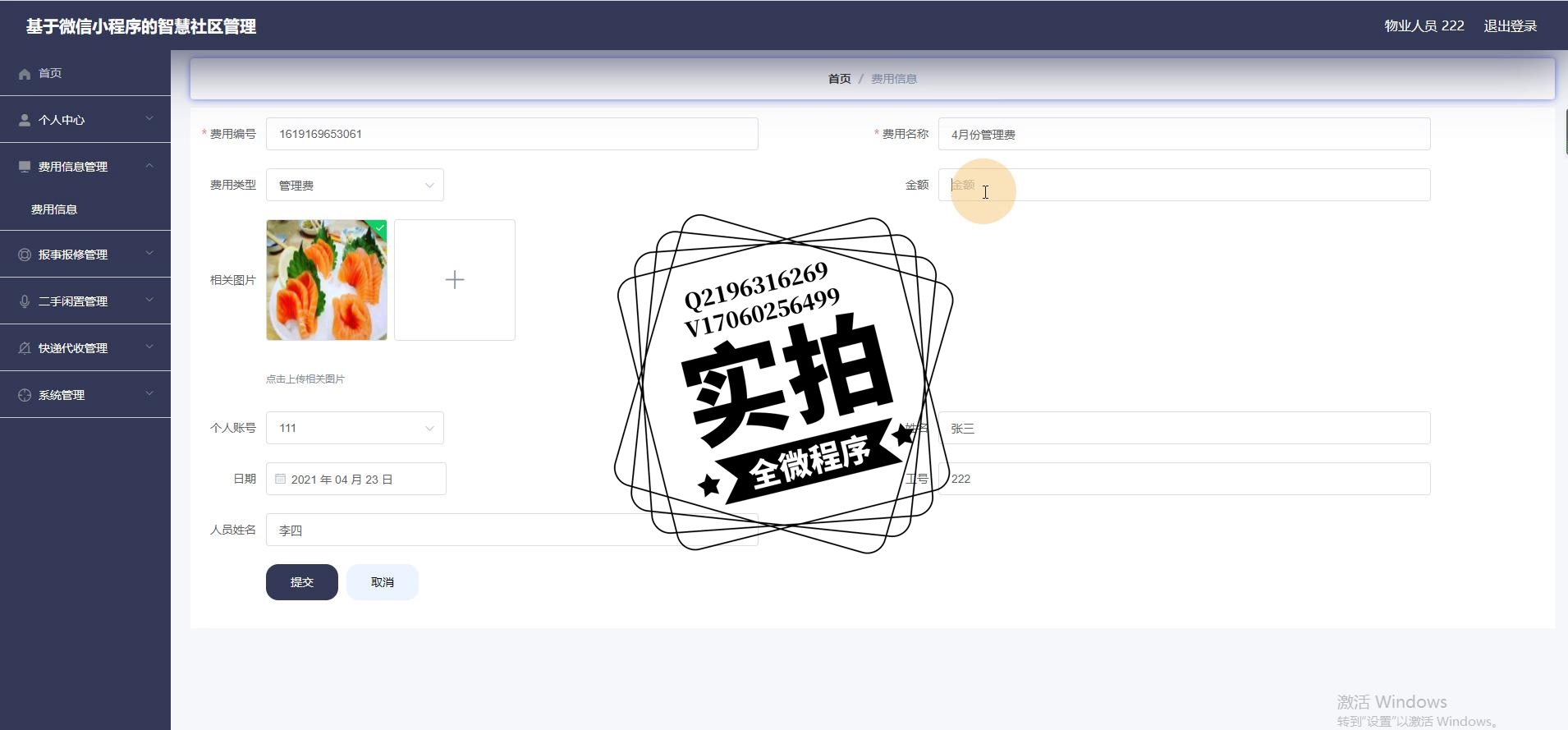Viewport: 1568px width, 730px height.
Task: Open 费用信息管理 menu item
Action: (85, 167)
